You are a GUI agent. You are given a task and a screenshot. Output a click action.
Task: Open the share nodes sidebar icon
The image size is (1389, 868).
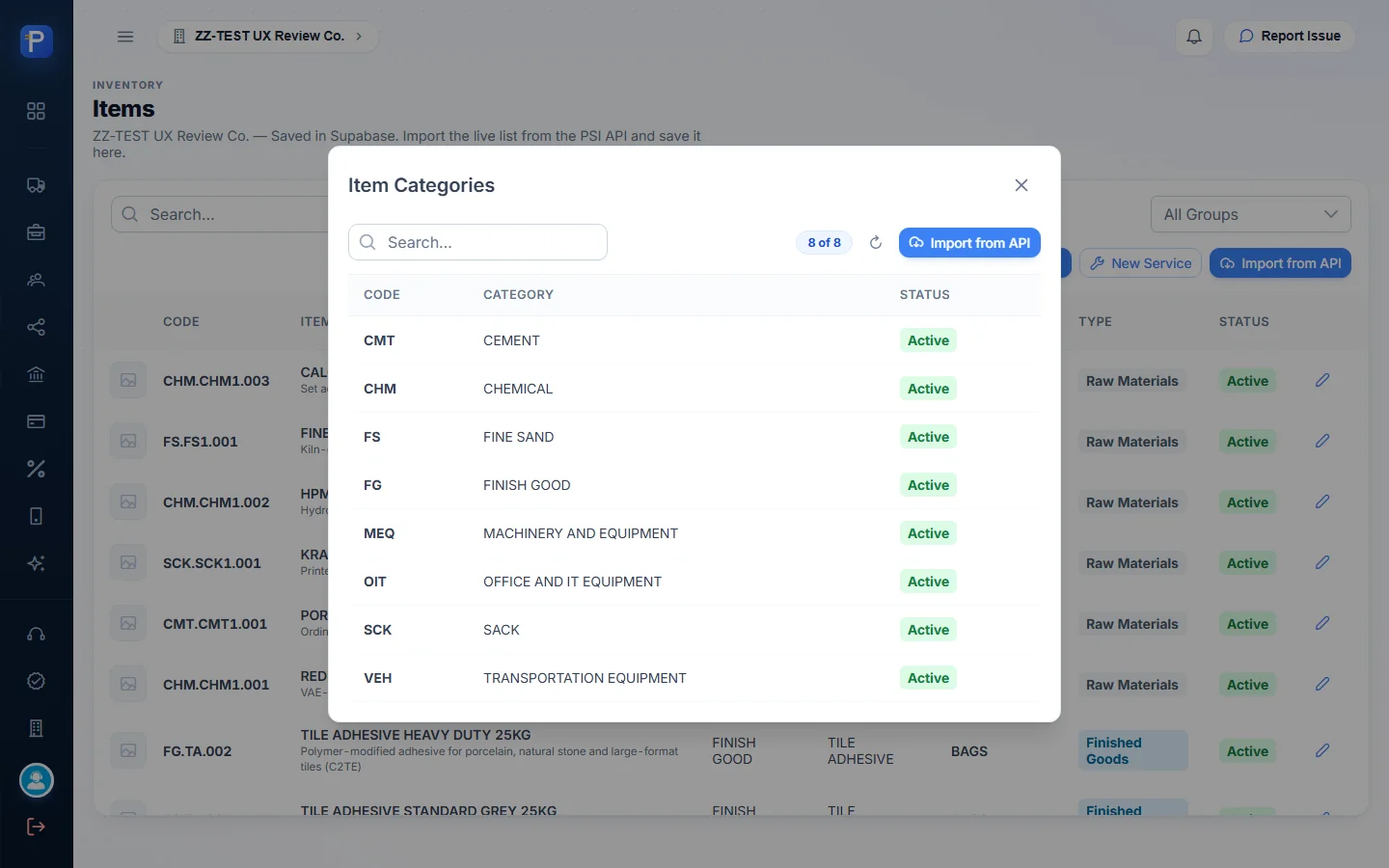[36, 327]
